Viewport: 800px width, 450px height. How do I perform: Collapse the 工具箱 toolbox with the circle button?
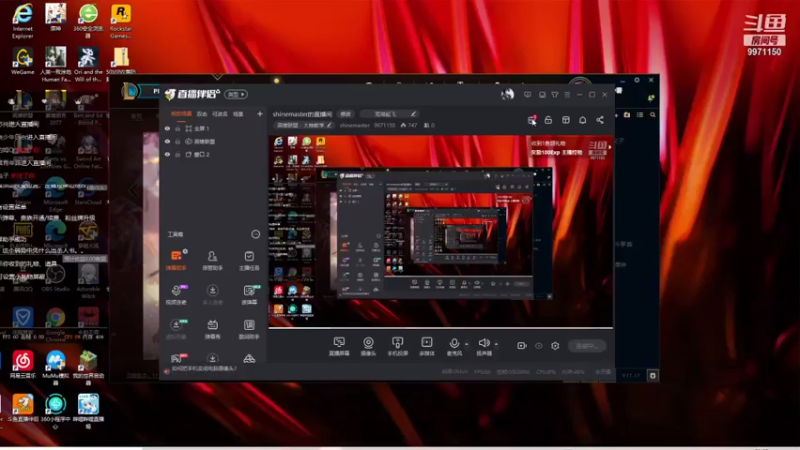point(256,234)
